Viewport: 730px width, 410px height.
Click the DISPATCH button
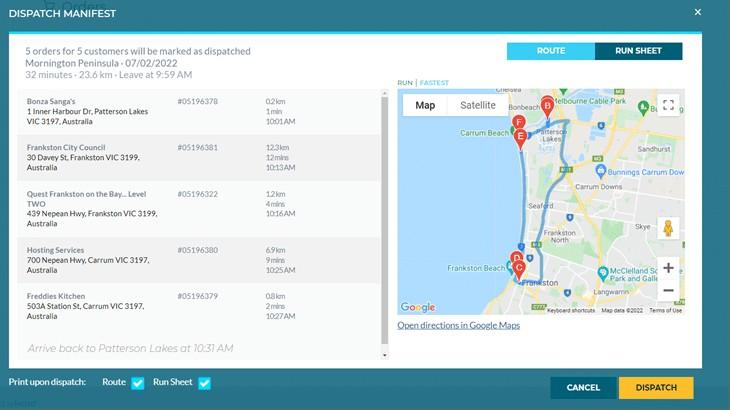656,388
